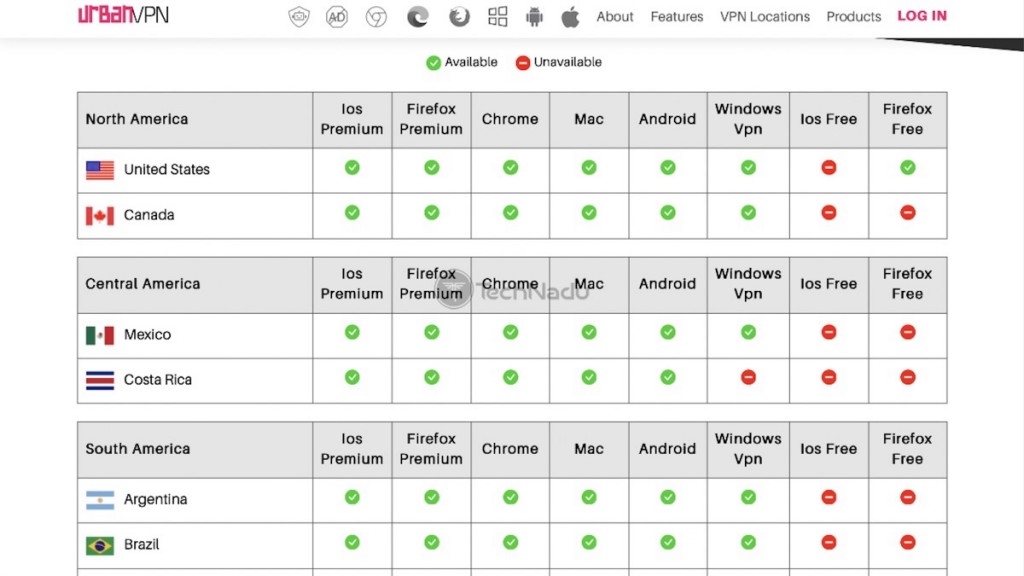Click "Chrome" header in South America table
The image size is (1024, 576).
510,449
